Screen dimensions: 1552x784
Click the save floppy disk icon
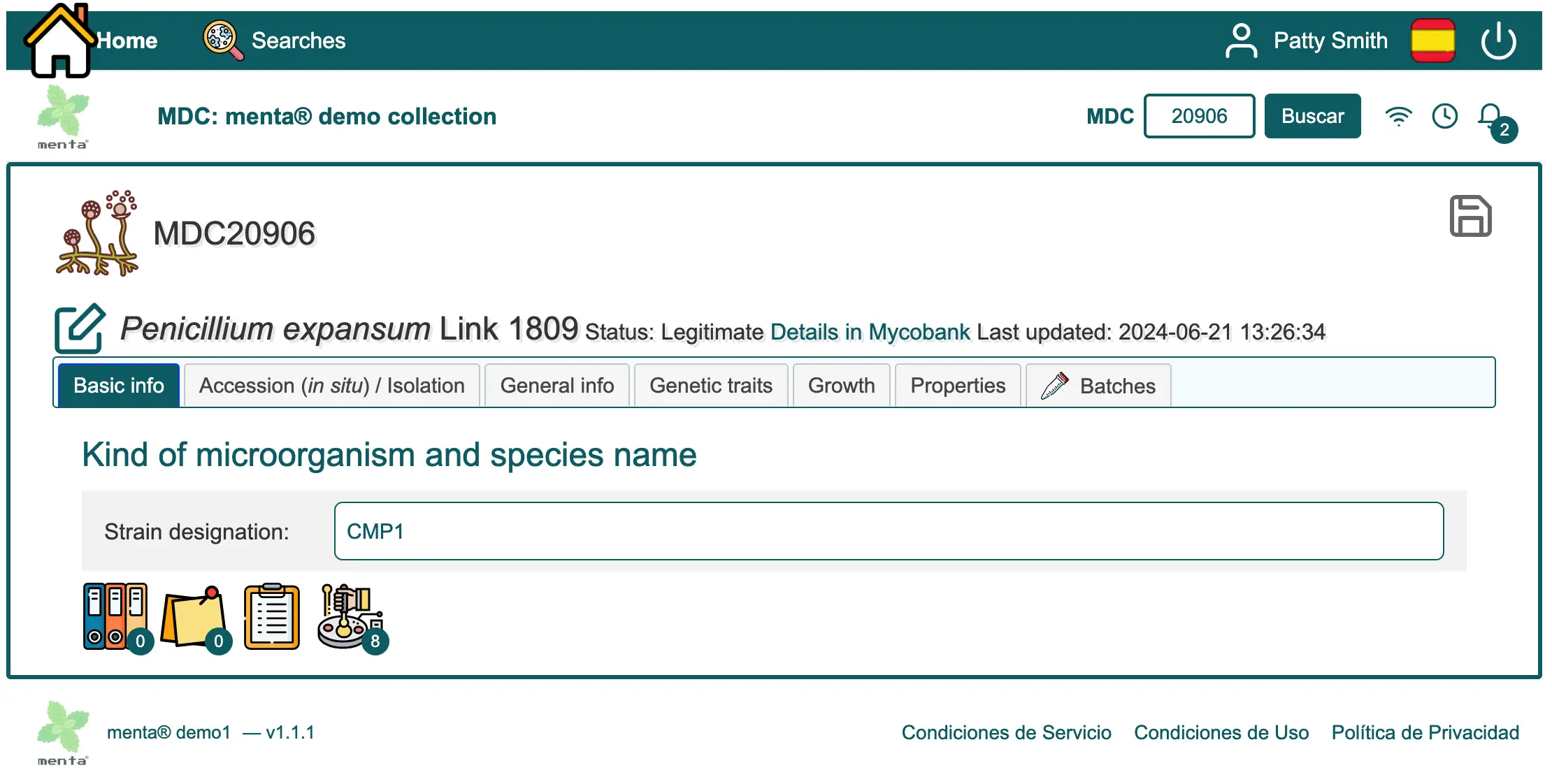click(1470, 217)
